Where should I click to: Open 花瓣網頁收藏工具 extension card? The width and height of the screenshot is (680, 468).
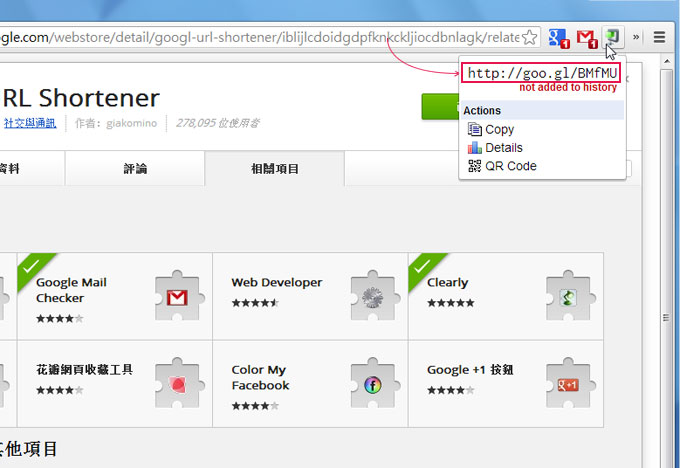pos(115,384)
